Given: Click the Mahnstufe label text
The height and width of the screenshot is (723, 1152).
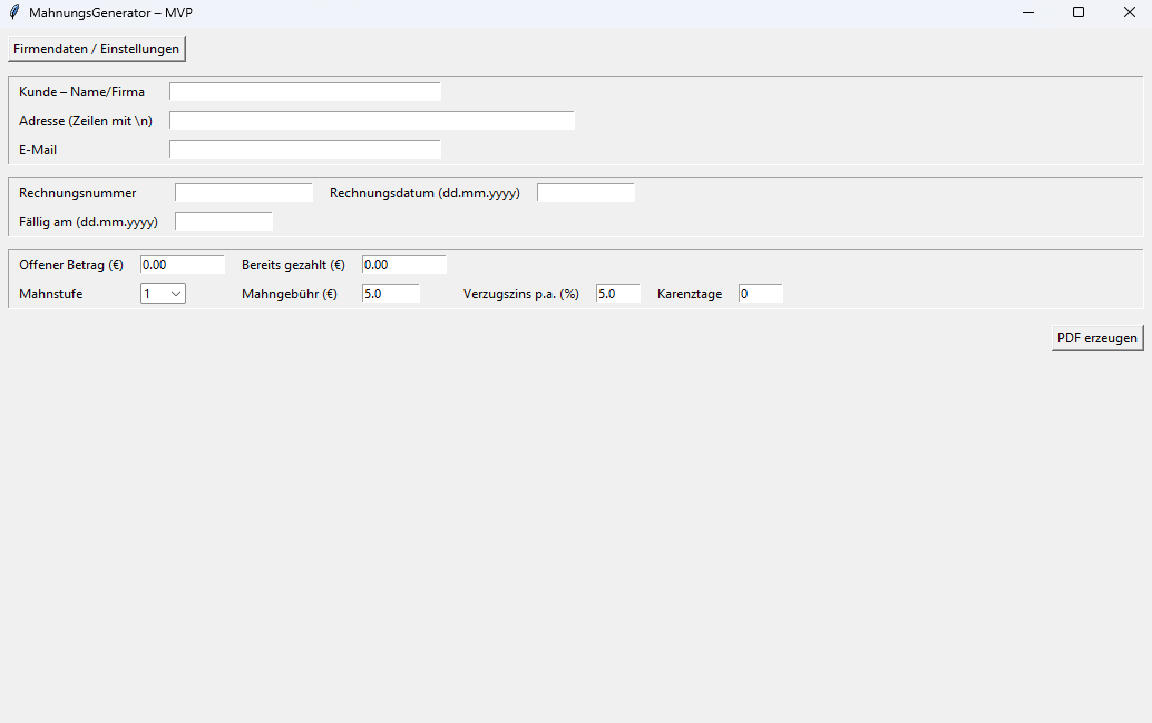Looking at the screenshot, I should point(51,294).
